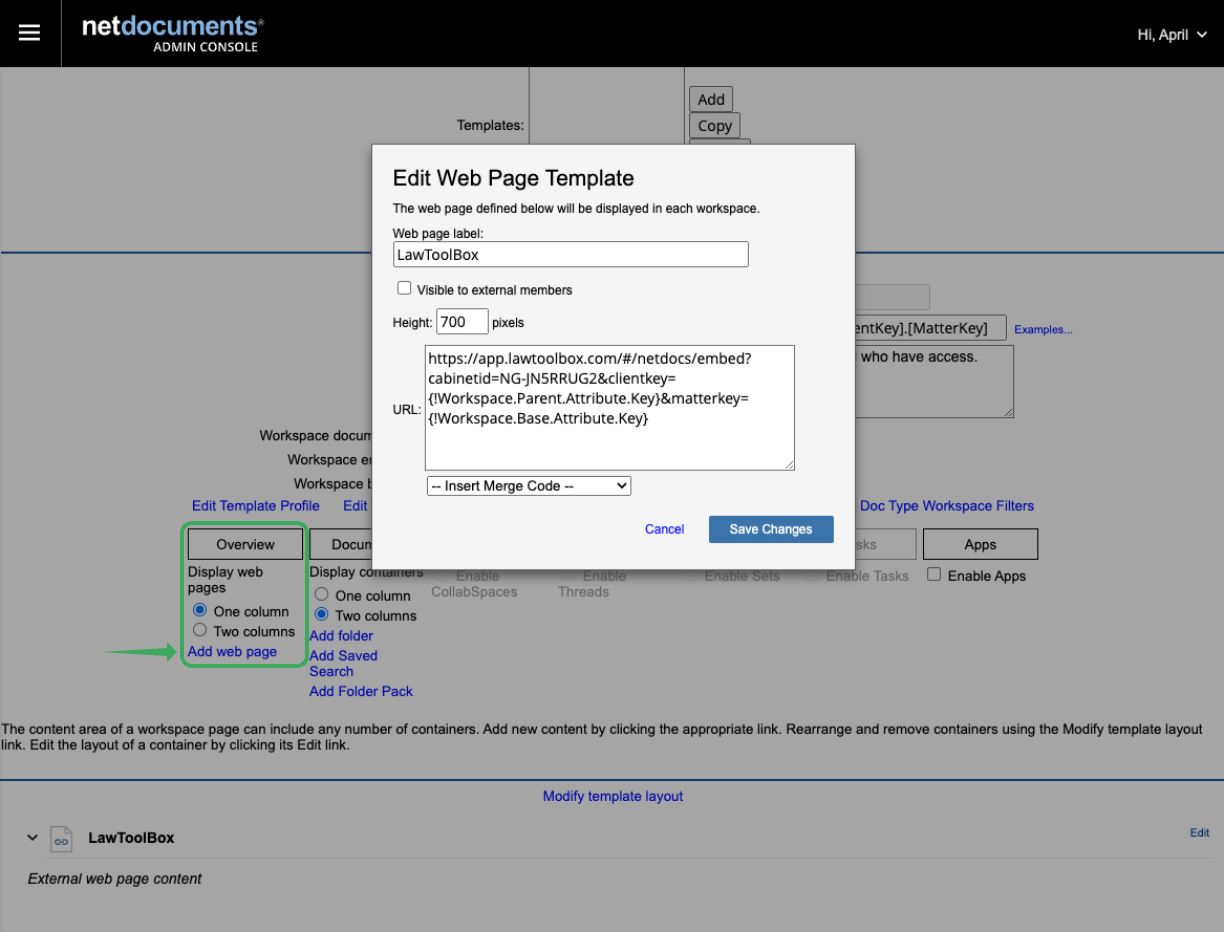This screenshot has height=932, width=1224.
Task: Select One column for web pages
Action: (x=200, y=610)
